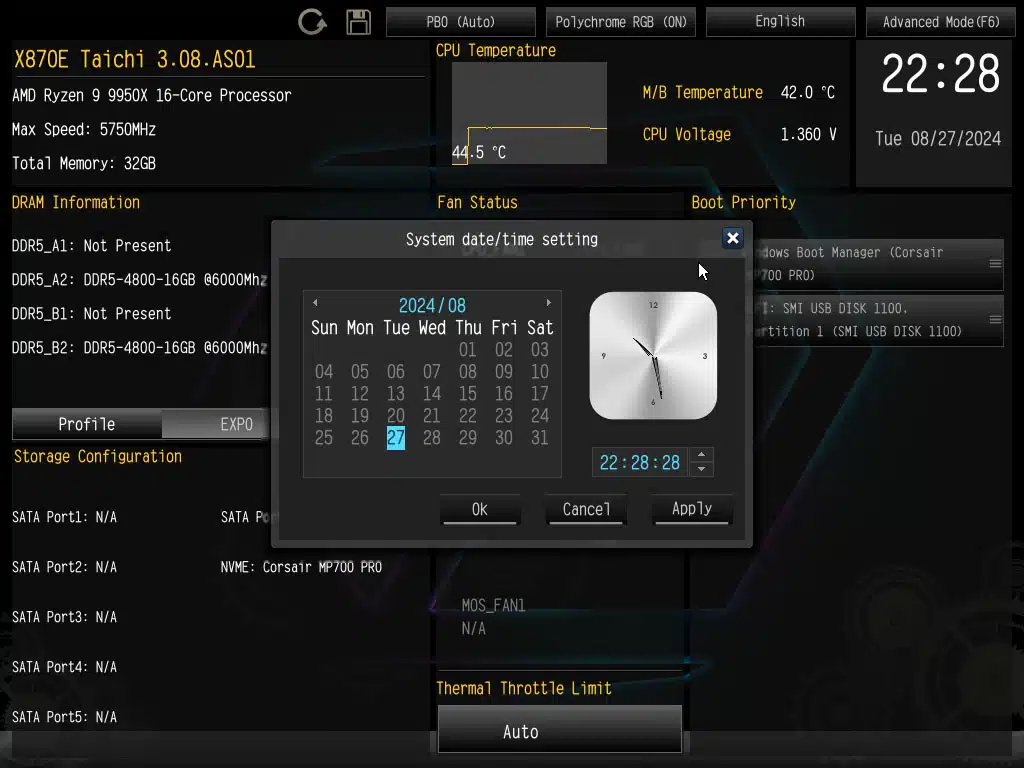
Task: Close the System date/time setting dialog
Action: coord(732,238)
